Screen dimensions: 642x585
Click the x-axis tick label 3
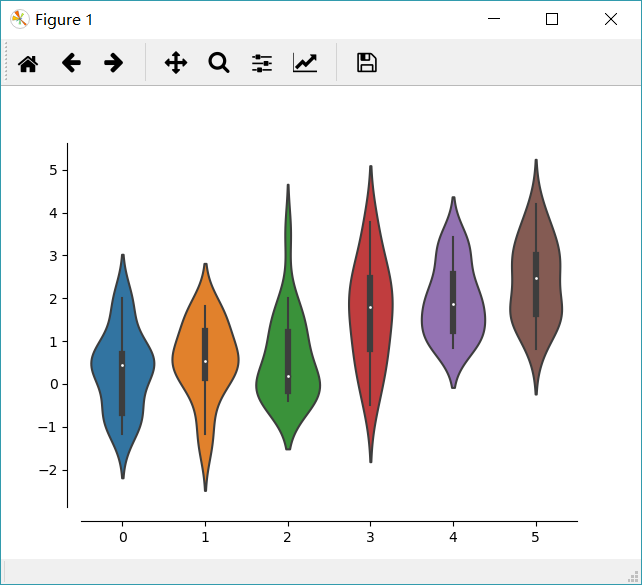tap(370, 537)
